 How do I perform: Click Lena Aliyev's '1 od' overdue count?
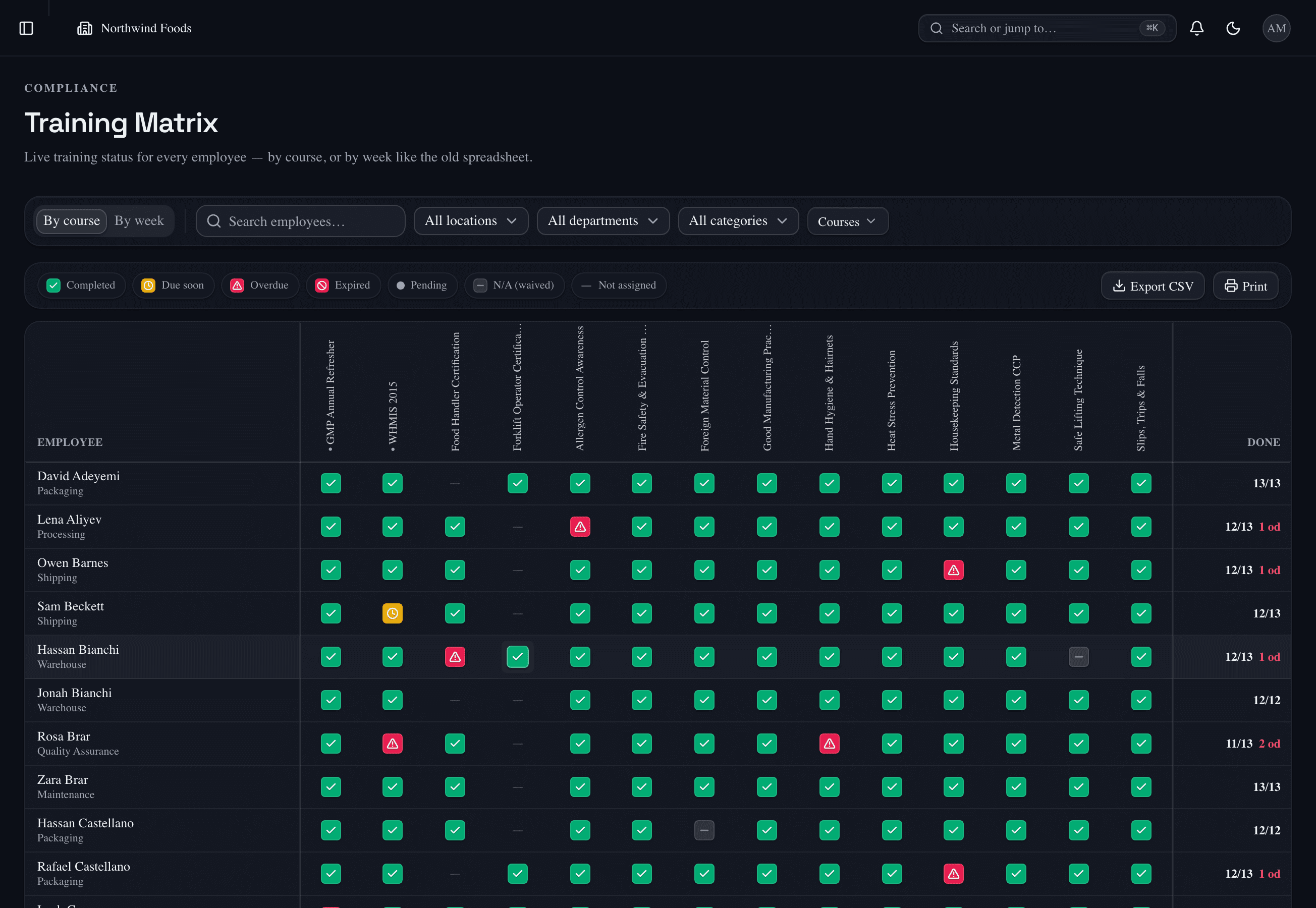coord(1270,527)
